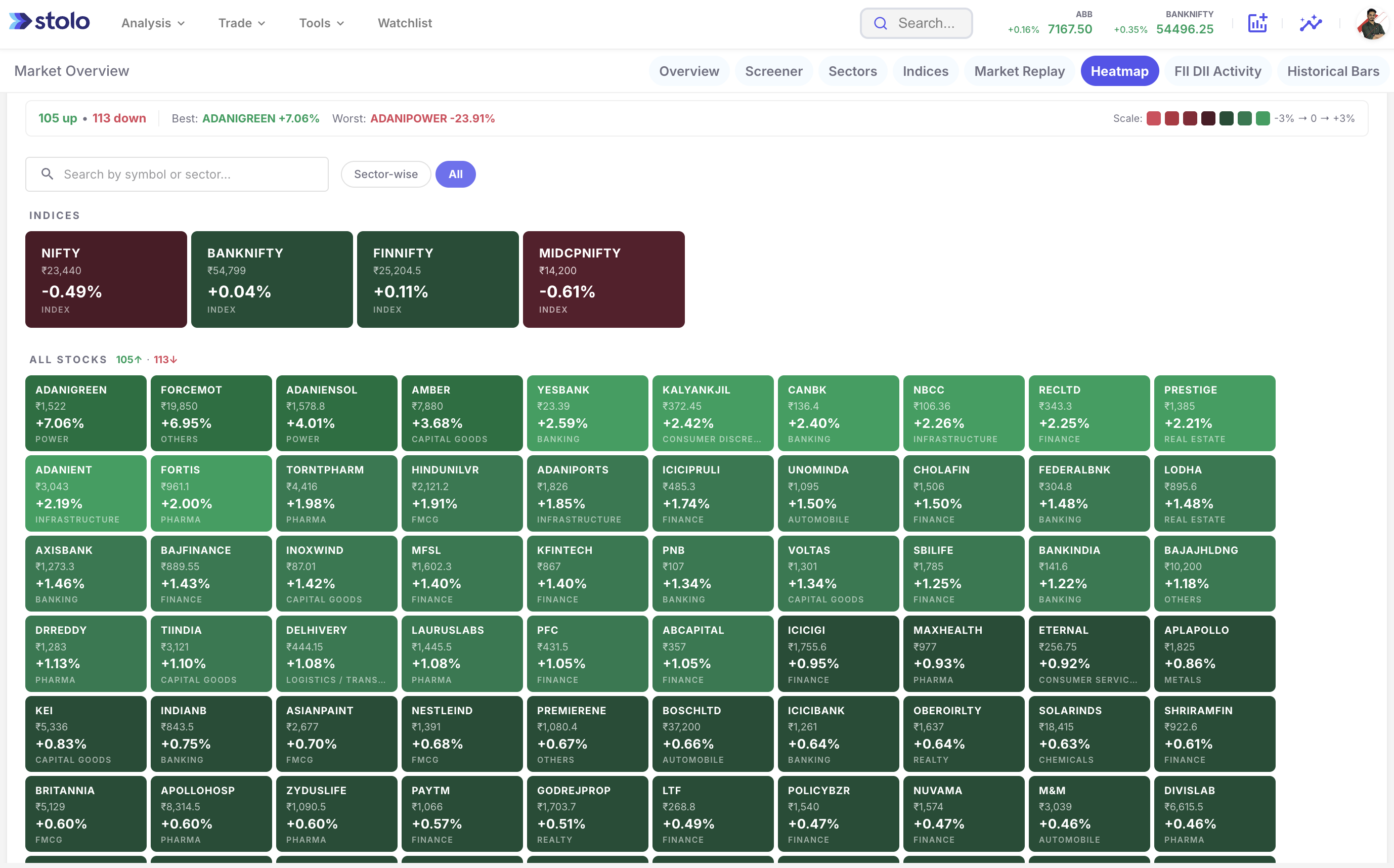Open the Watchlist page
1394x868 pixels.
click(x=405, y=23)
